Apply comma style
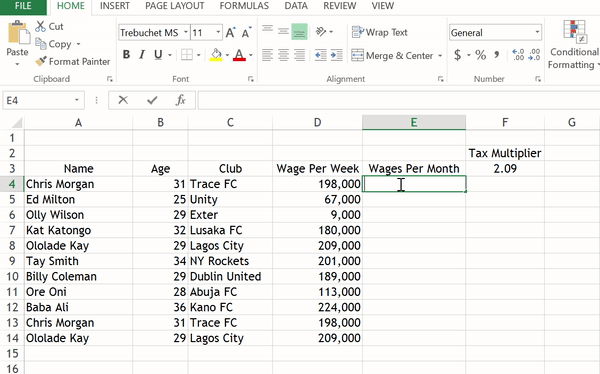 [497, 55]
